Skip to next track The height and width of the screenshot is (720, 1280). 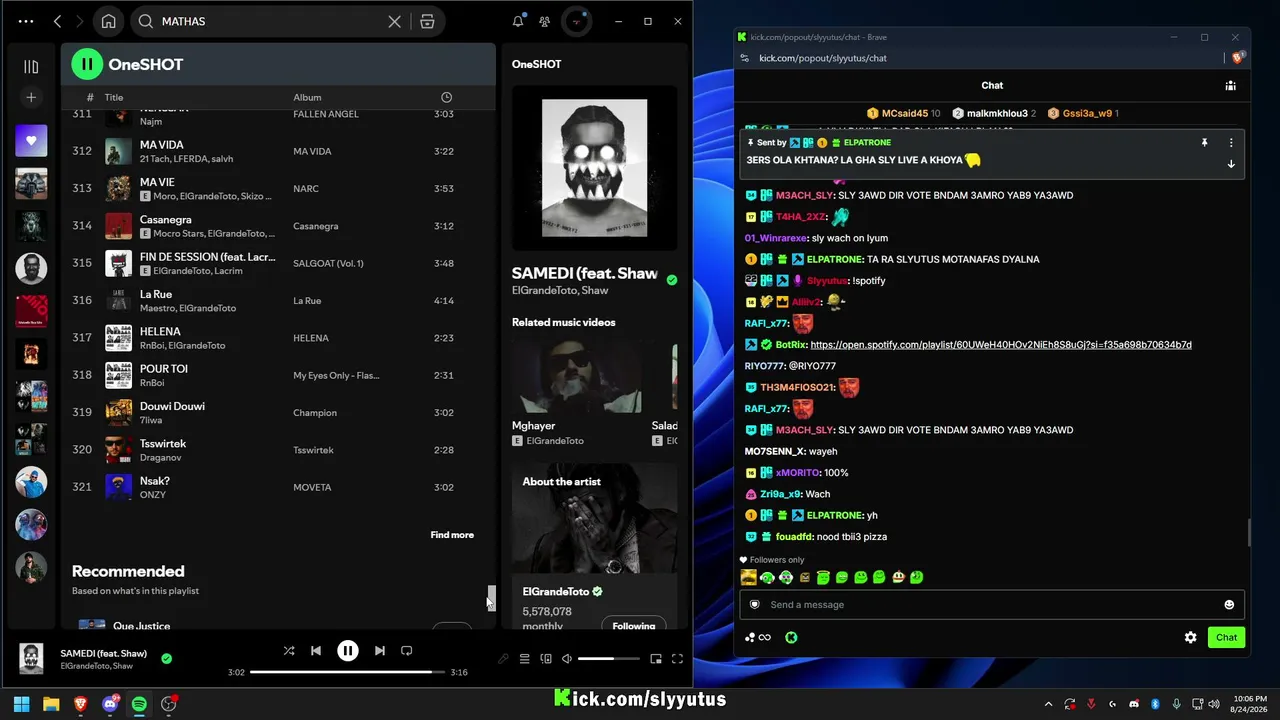[380, 651]
